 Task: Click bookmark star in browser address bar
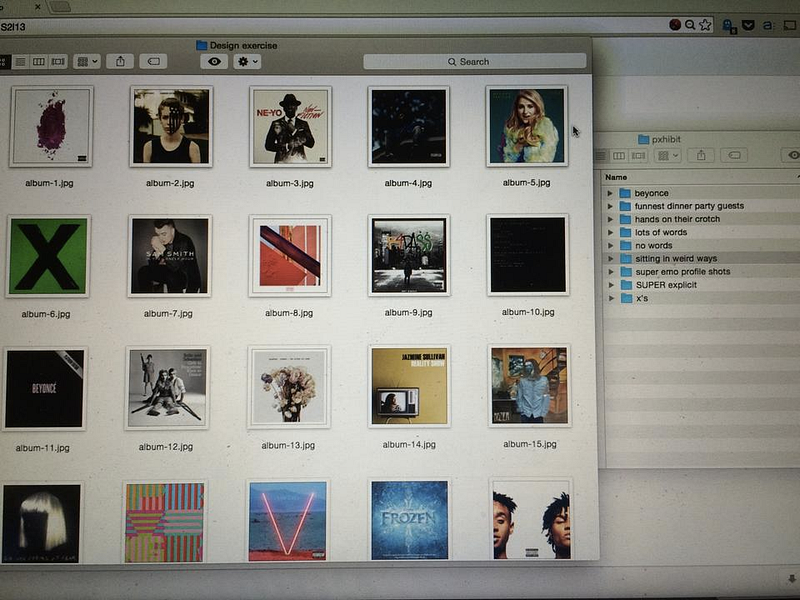pyautogui.click(x=705, y=24)
